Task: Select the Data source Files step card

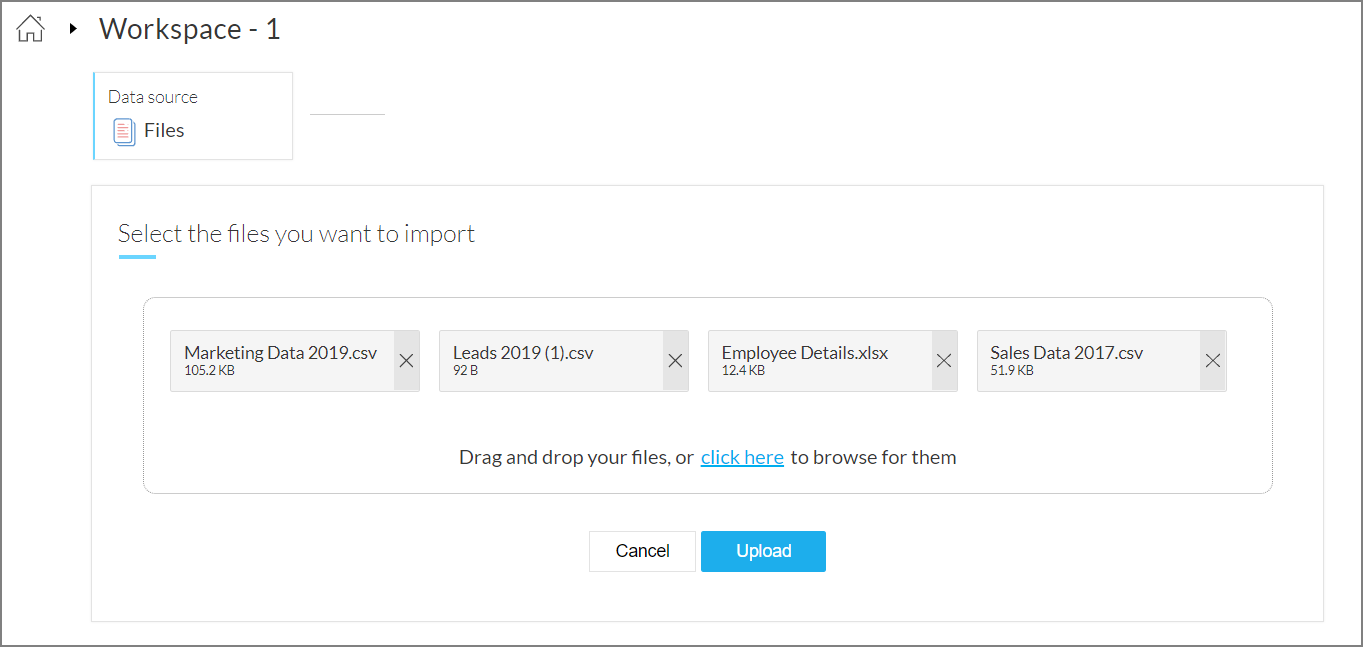Action: [x=193, y=116]
